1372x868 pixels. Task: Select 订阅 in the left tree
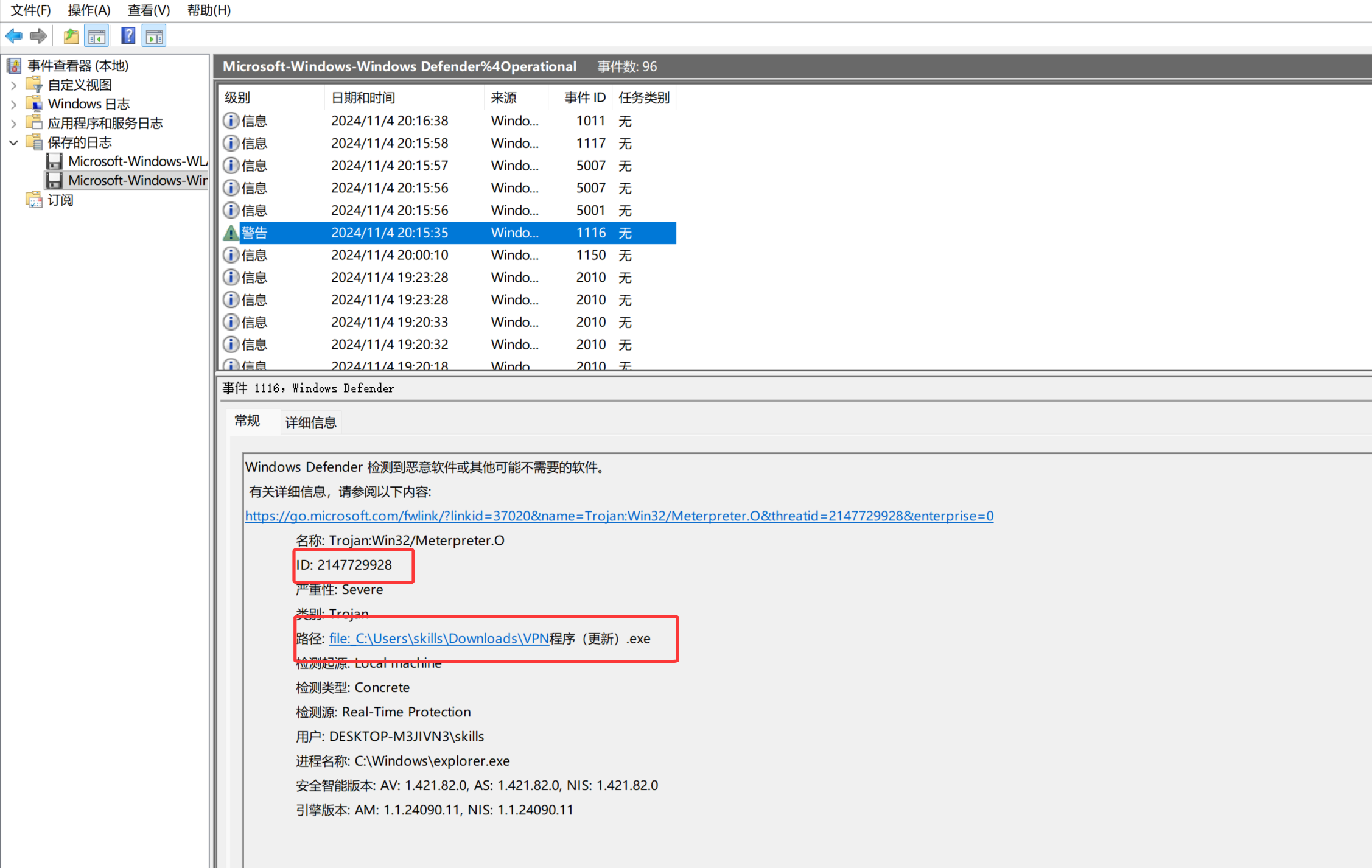coord(60,200)
